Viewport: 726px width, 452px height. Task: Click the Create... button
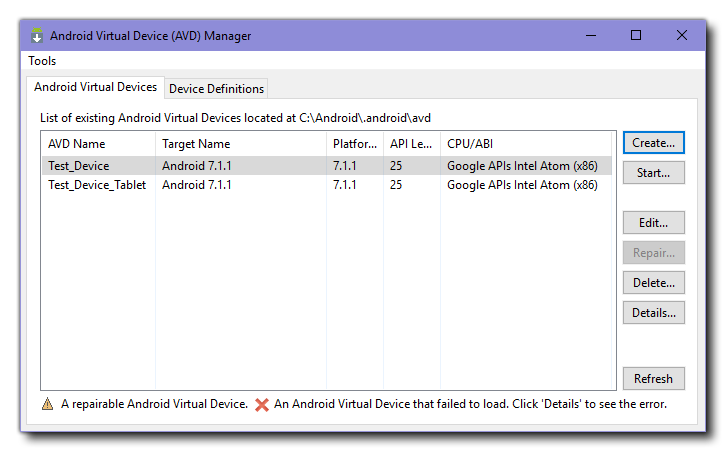click(653, 143)
